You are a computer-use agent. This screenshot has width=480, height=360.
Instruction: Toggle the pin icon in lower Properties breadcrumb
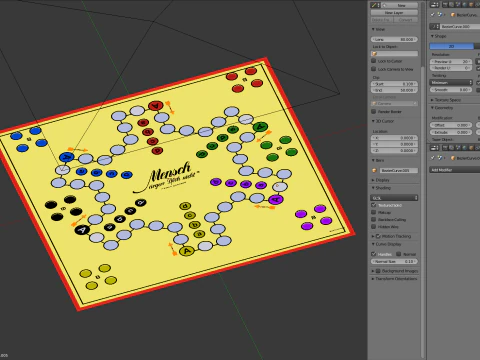click(x=433, y=158)
